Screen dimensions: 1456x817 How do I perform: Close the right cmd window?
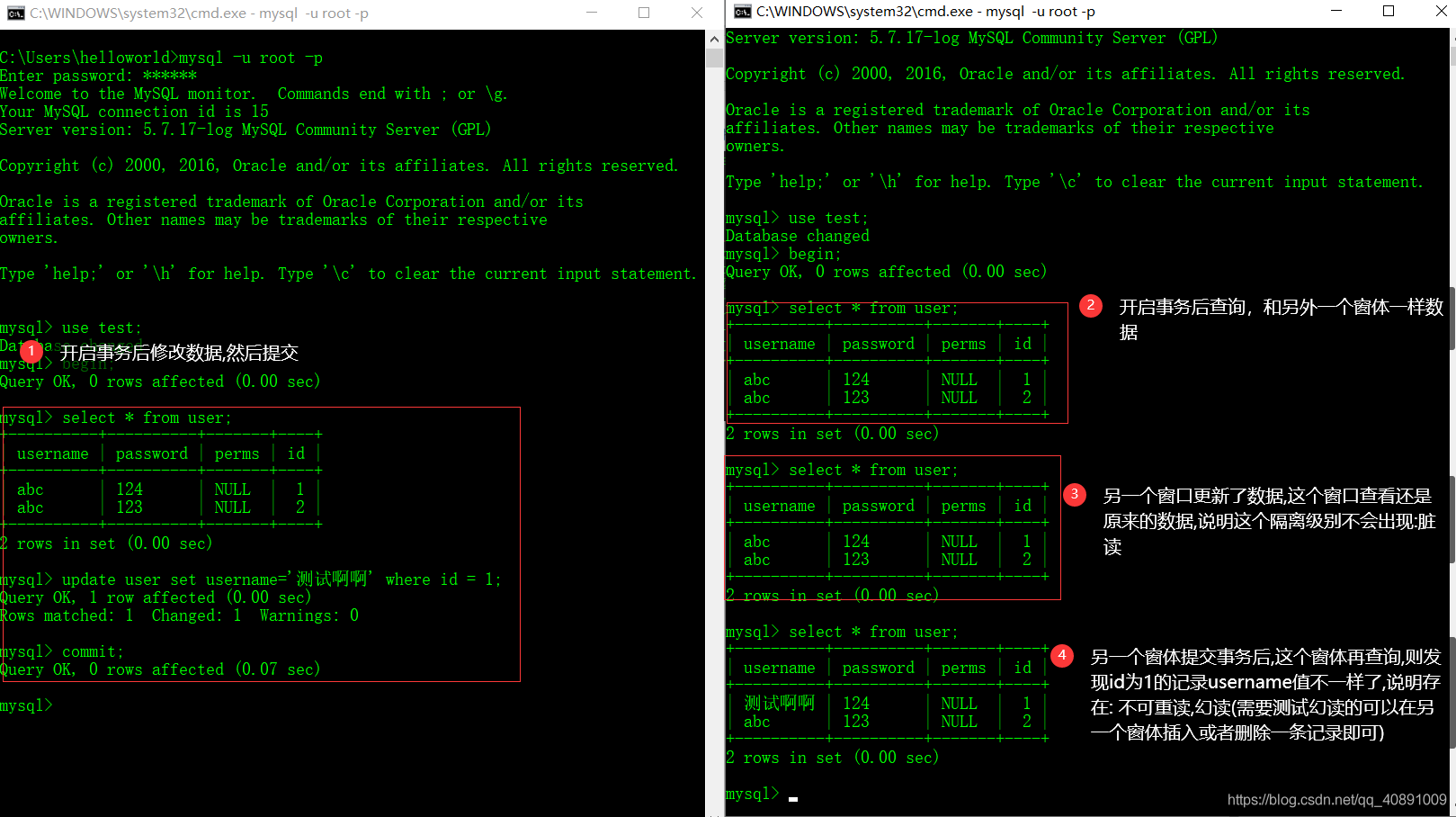pyautogui.click(x=1441, y=12)
